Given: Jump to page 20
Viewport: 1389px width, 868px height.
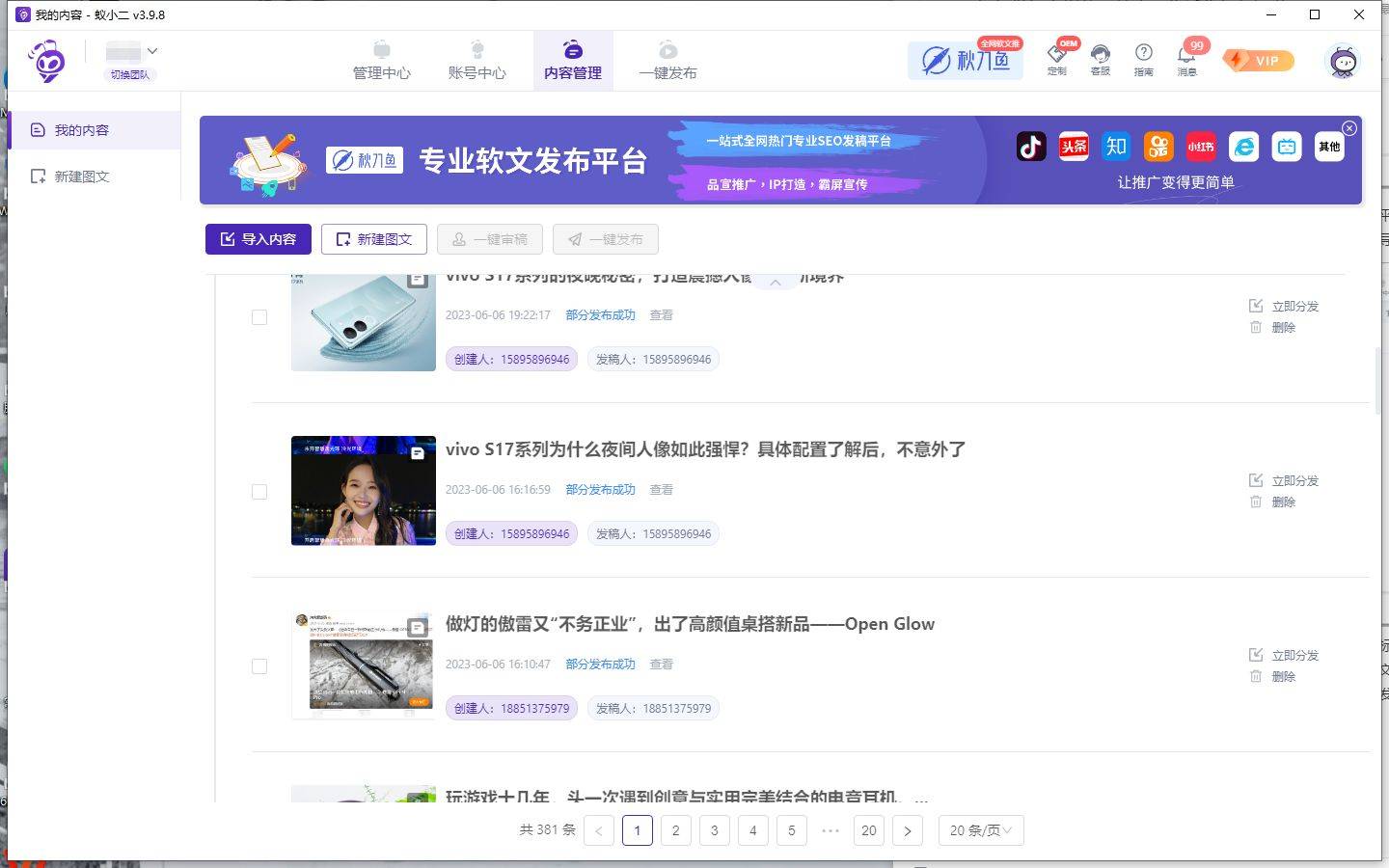Looking at the screenshot, I should [x=869, y=830].
